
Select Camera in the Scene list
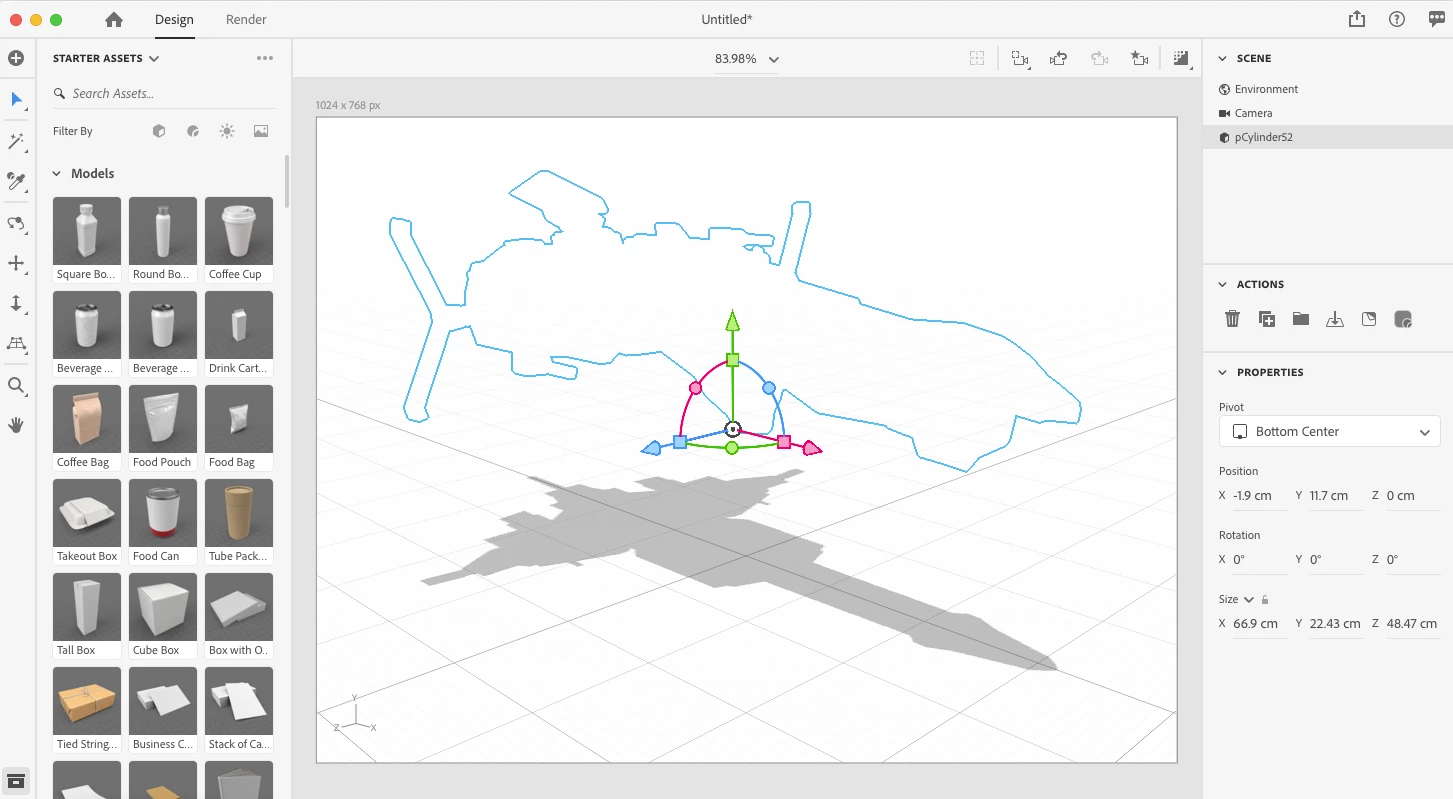pos(1327,113)
